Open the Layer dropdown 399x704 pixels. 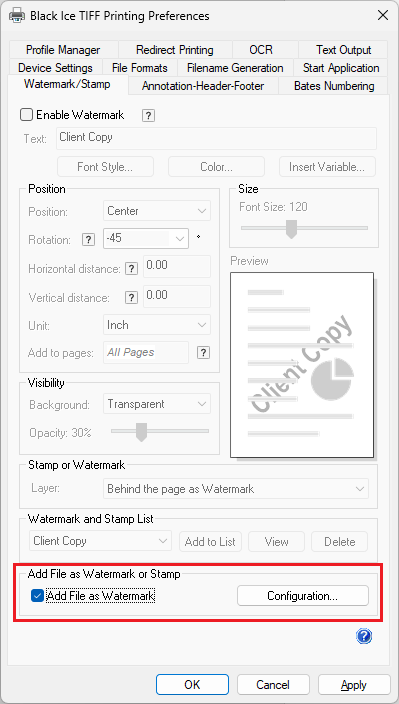236,489
